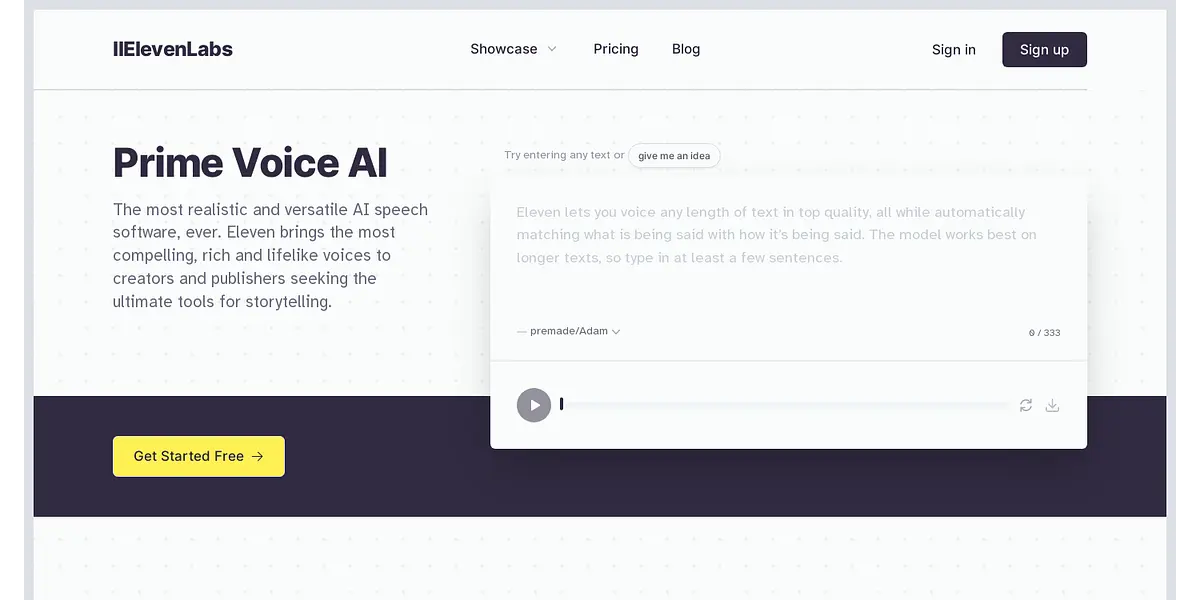1200x600 pixels.
Task: Click the playhead marker at track start
Action: pyautogui.click(x=562, y=404)
